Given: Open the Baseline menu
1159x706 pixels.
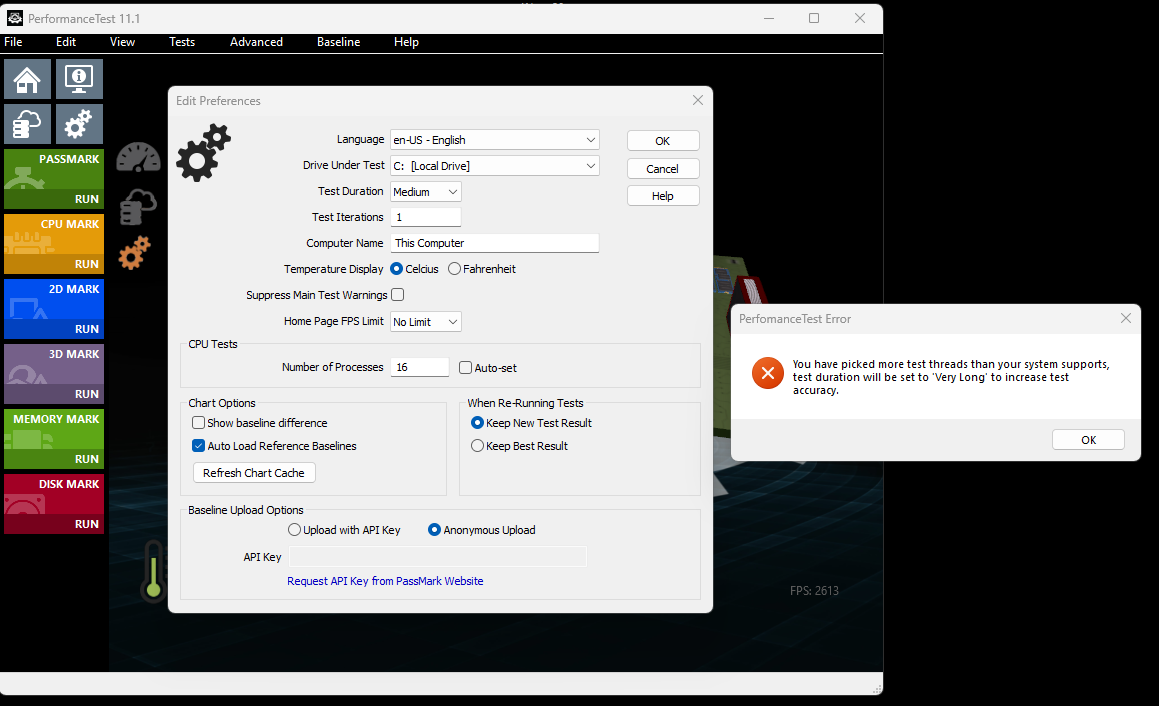Looking at the screenshot, I should click(339, 42).
